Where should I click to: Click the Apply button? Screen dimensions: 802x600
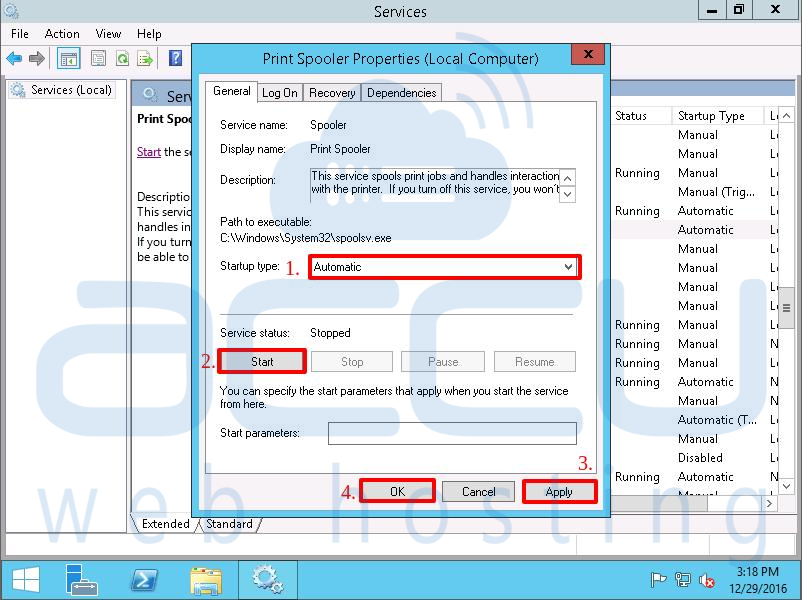tap(559, 492)
